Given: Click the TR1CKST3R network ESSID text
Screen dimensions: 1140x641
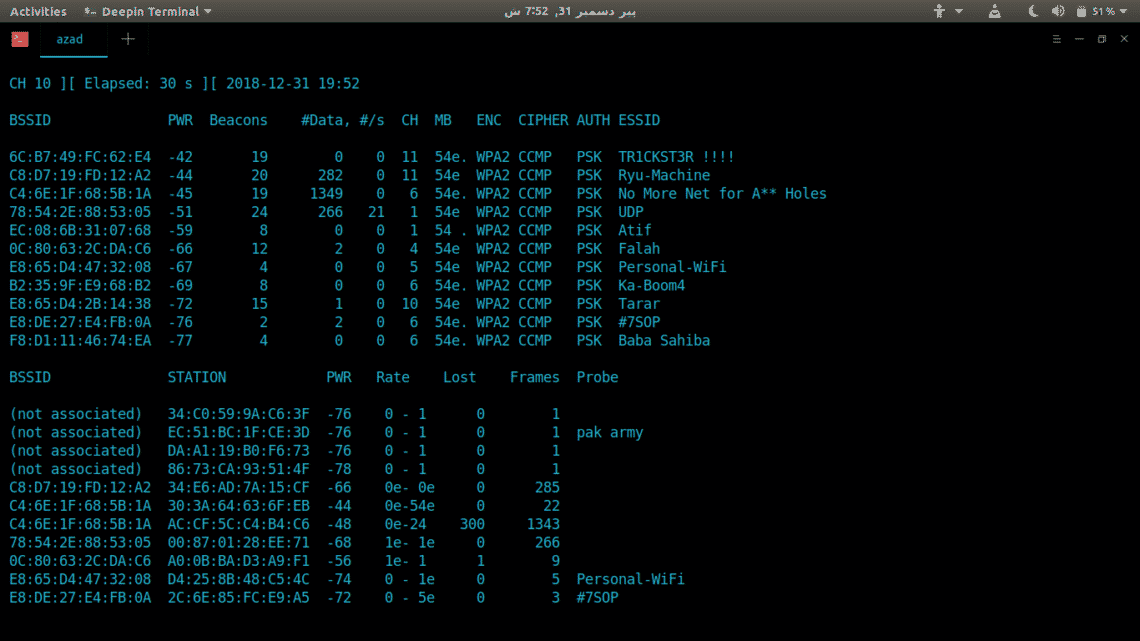Looking at the screenshot, I should pos(676,157).
